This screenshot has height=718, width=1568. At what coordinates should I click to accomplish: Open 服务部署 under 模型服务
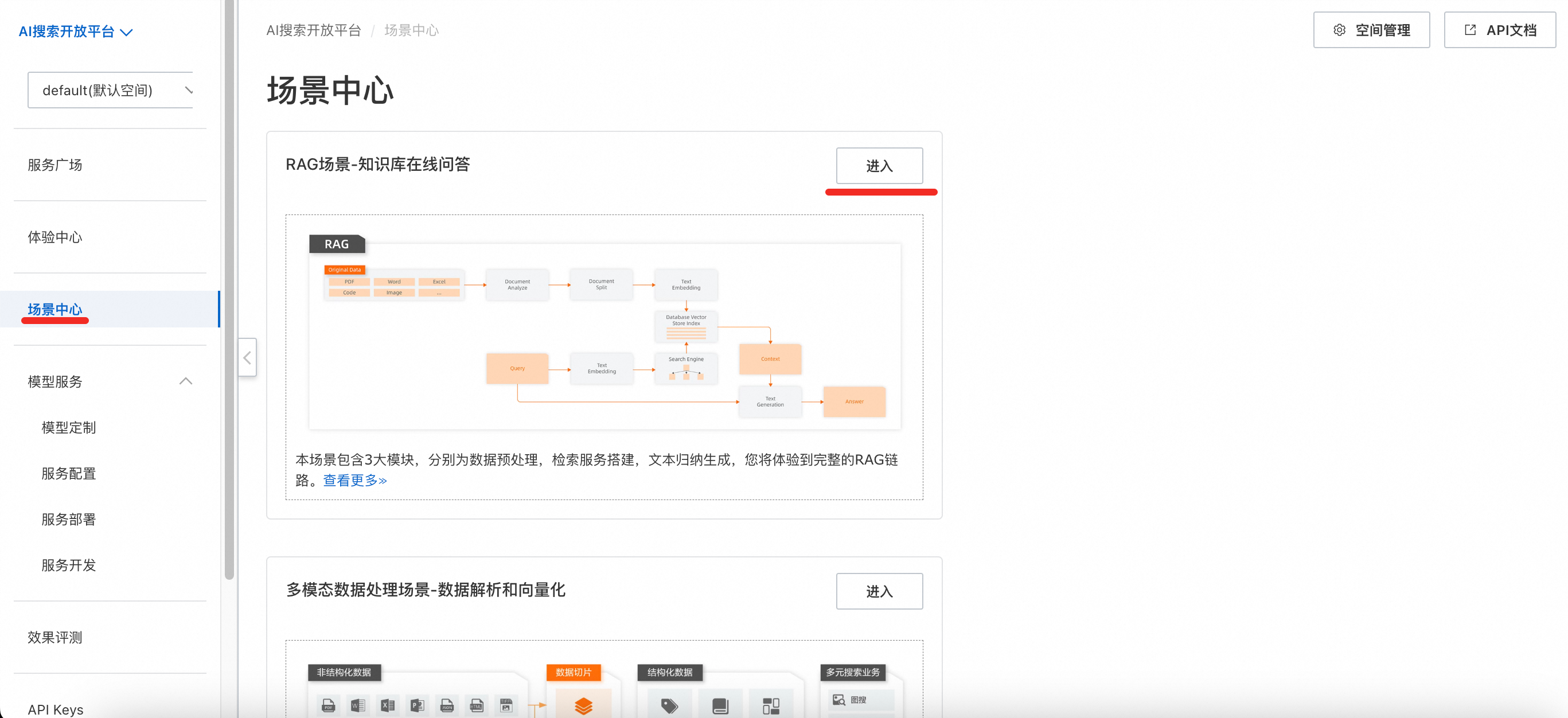point(69,519)
